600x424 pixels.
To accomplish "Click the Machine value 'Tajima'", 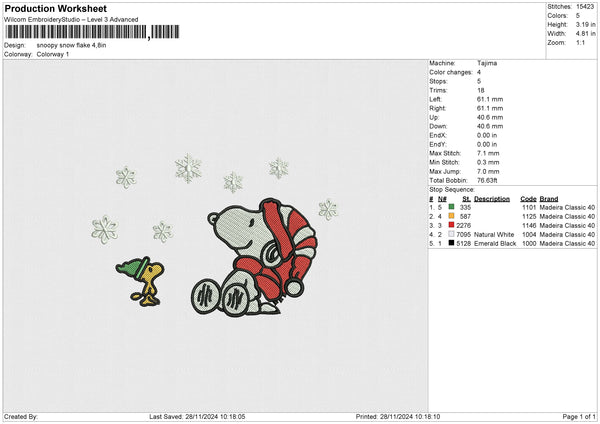I will (x=487, y=63).
